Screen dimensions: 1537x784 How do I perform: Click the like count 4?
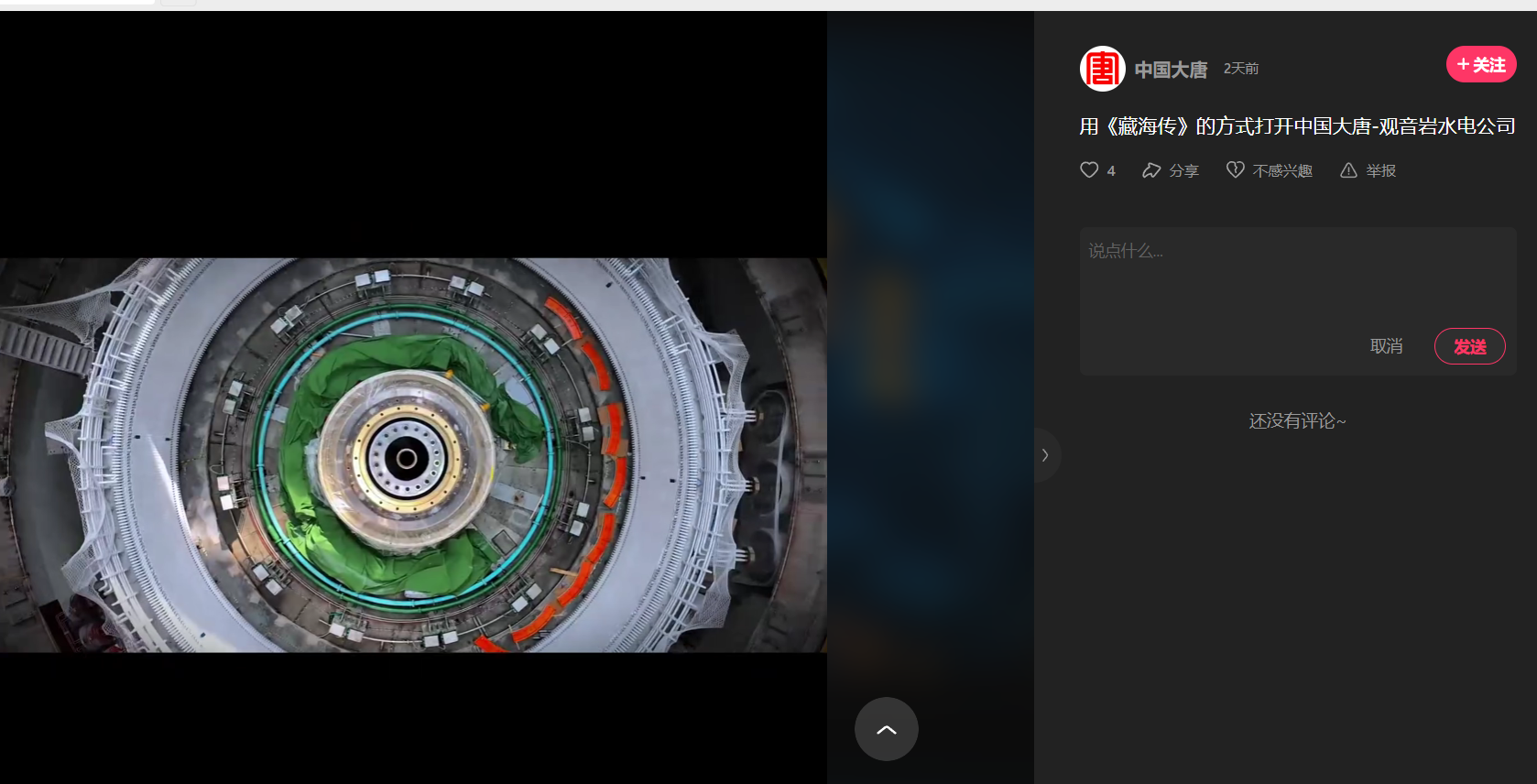pyautogui.click(x=1111, y=171)
